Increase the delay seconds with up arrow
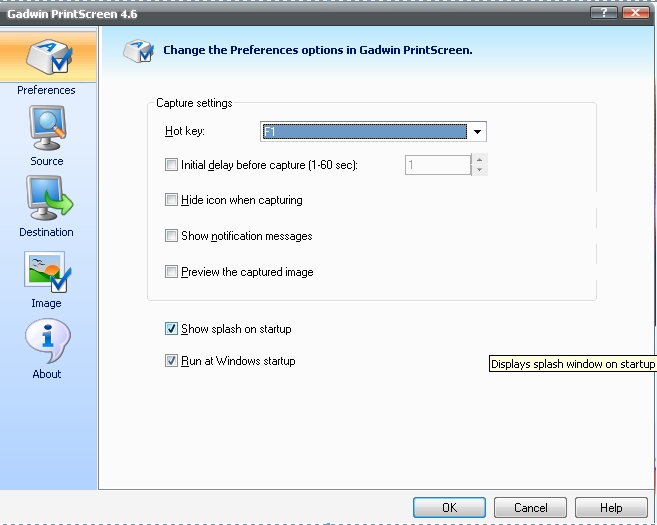Image resolution: width=657 pixels, height=525 pixels. tap(479, 160)
